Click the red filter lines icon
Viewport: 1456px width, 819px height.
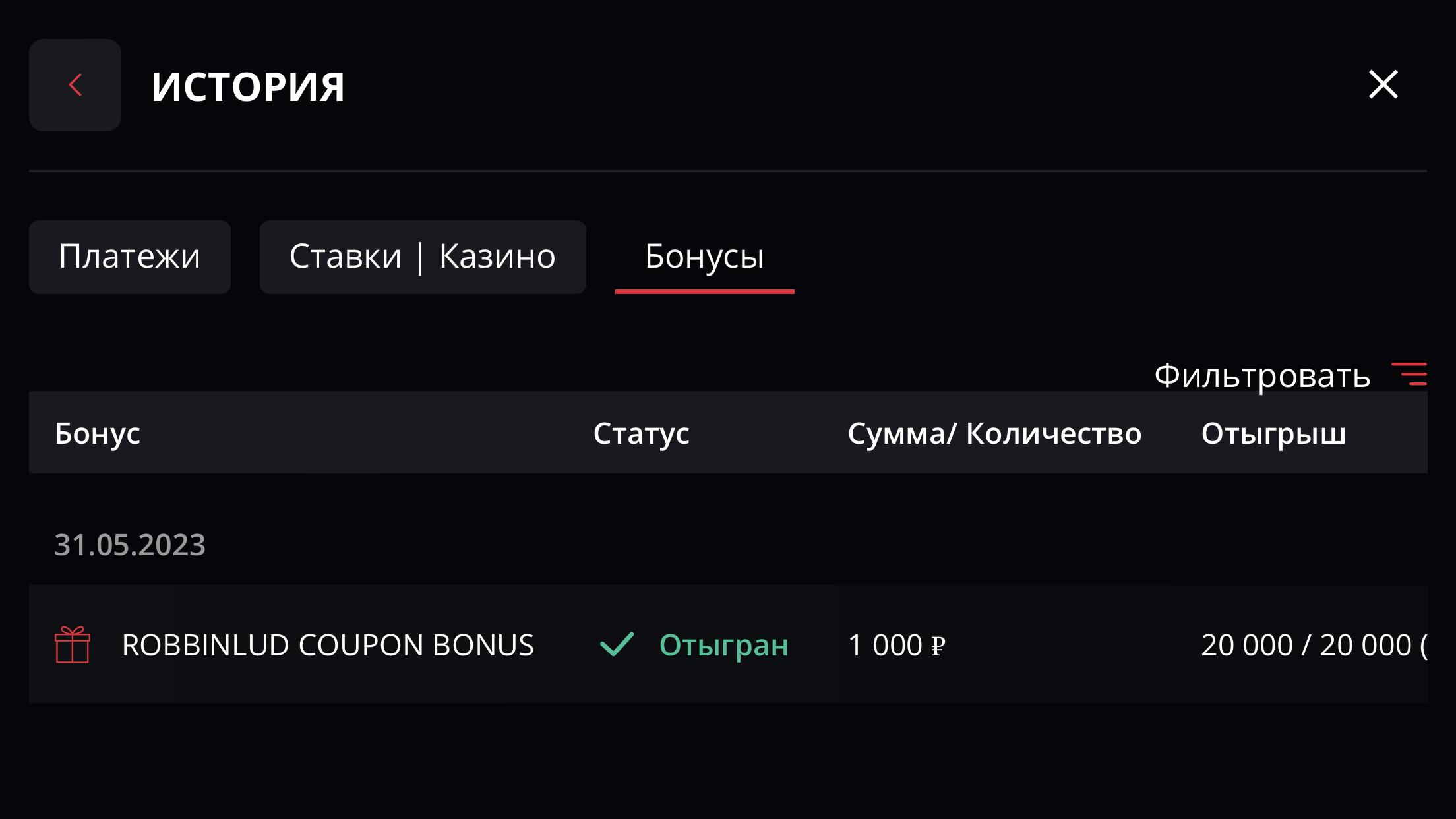coord(1409,374)
